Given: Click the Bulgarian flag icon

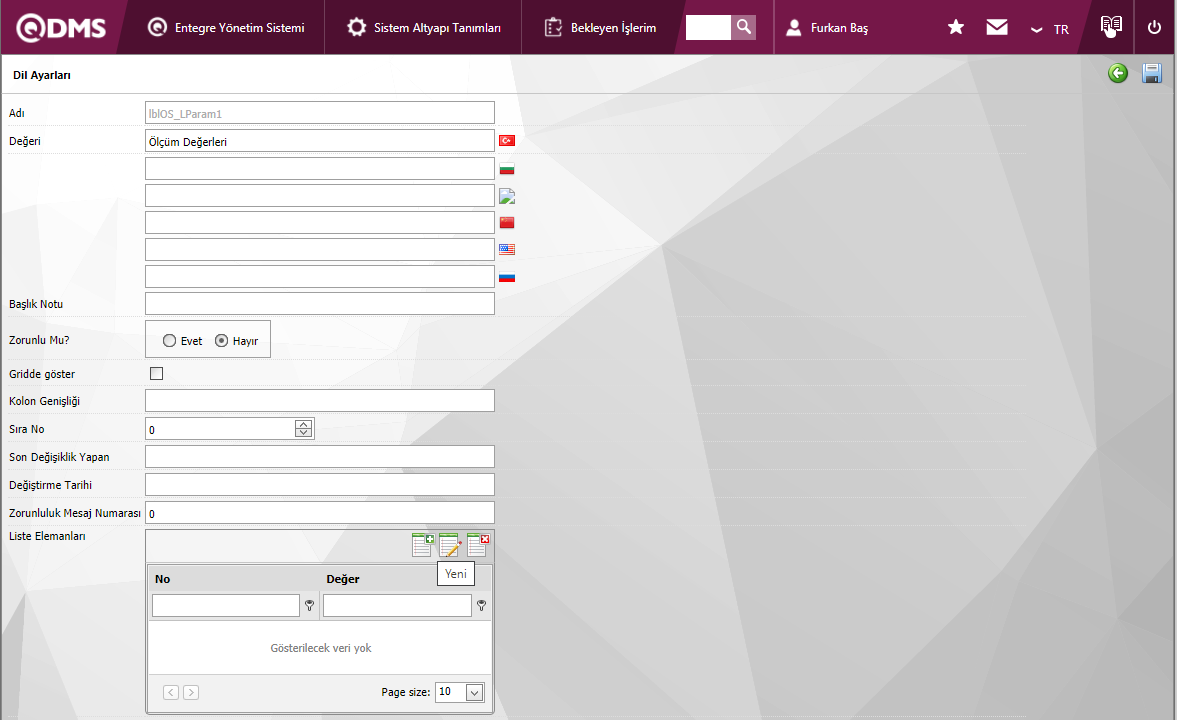Looking at the screenshot, I should click(507, 169).
